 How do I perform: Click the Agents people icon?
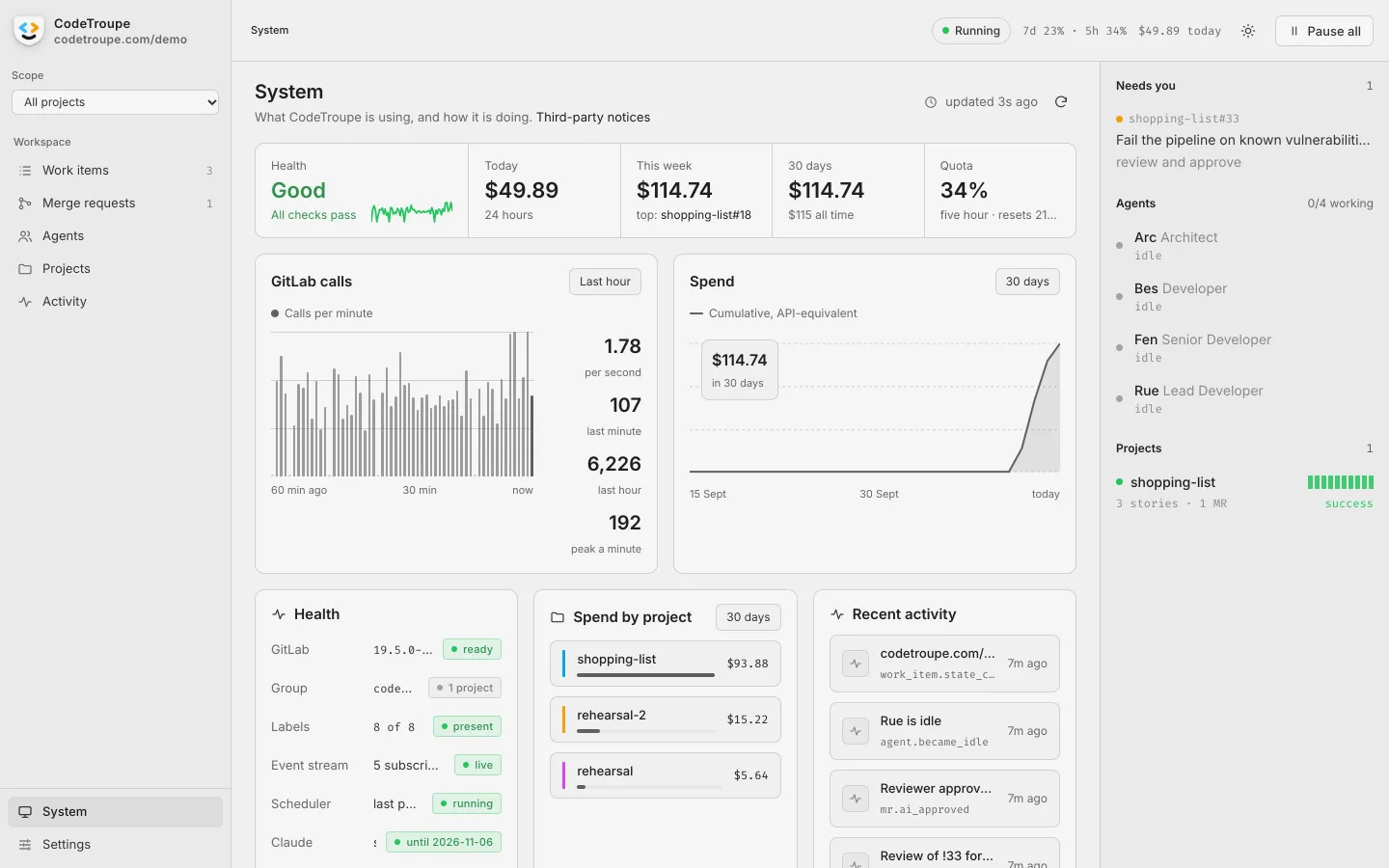tap(25, 236)
